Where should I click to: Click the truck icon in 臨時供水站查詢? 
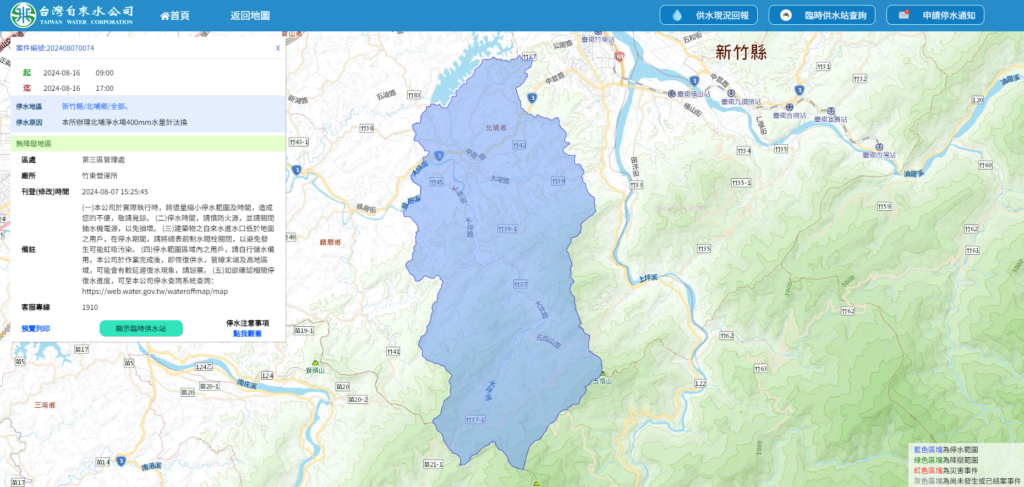pos(787,16)
